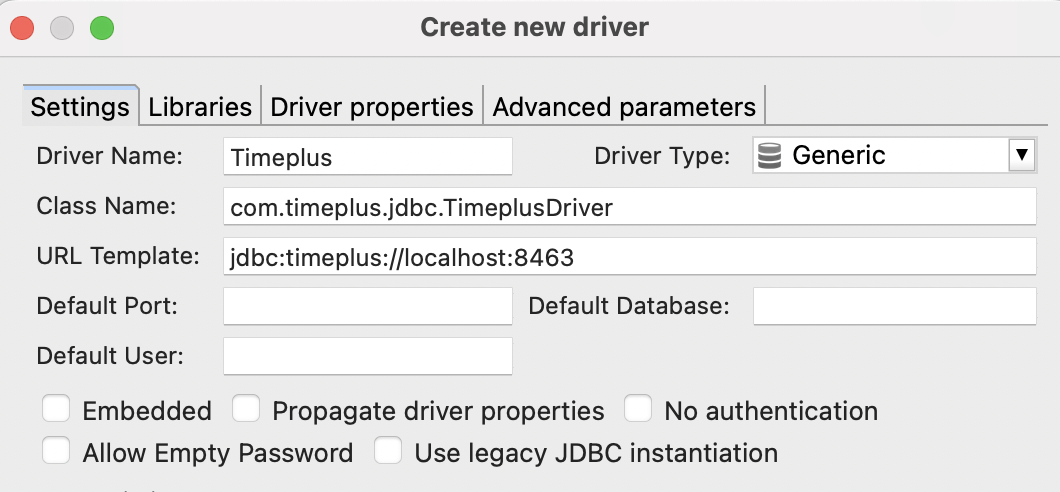
Task: Toggle Propagate driver properties checkbox
Action: tap(246, 409)
